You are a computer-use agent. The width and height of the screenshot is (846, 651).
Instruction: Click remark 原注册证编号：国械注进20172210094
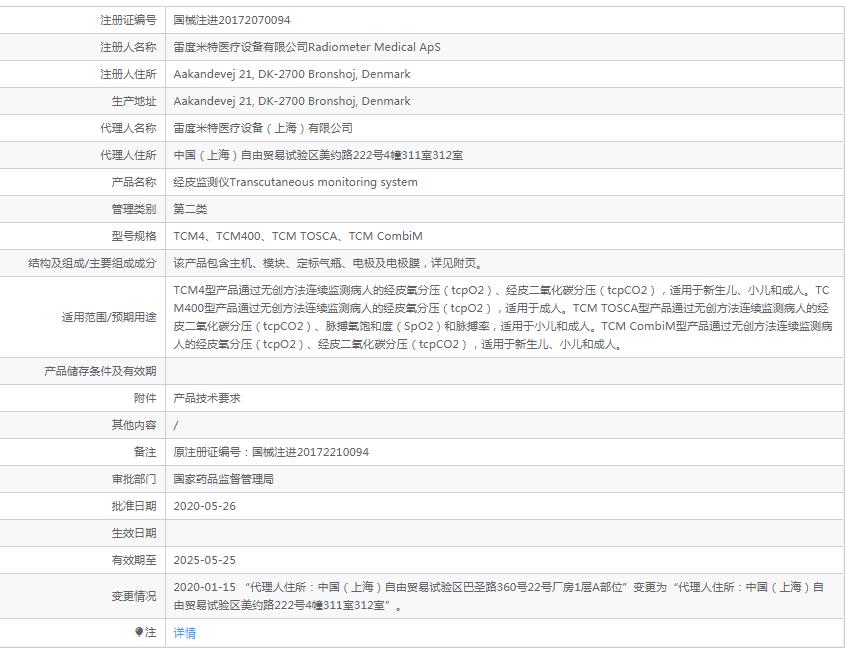point(271,452)
